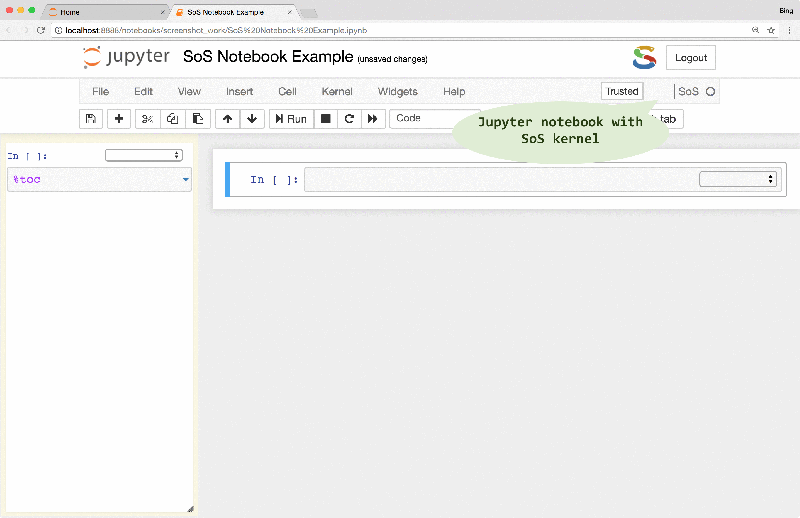Open main cell kernel language selector
Screen dimensions: 800x518
(x=738, y=179)
